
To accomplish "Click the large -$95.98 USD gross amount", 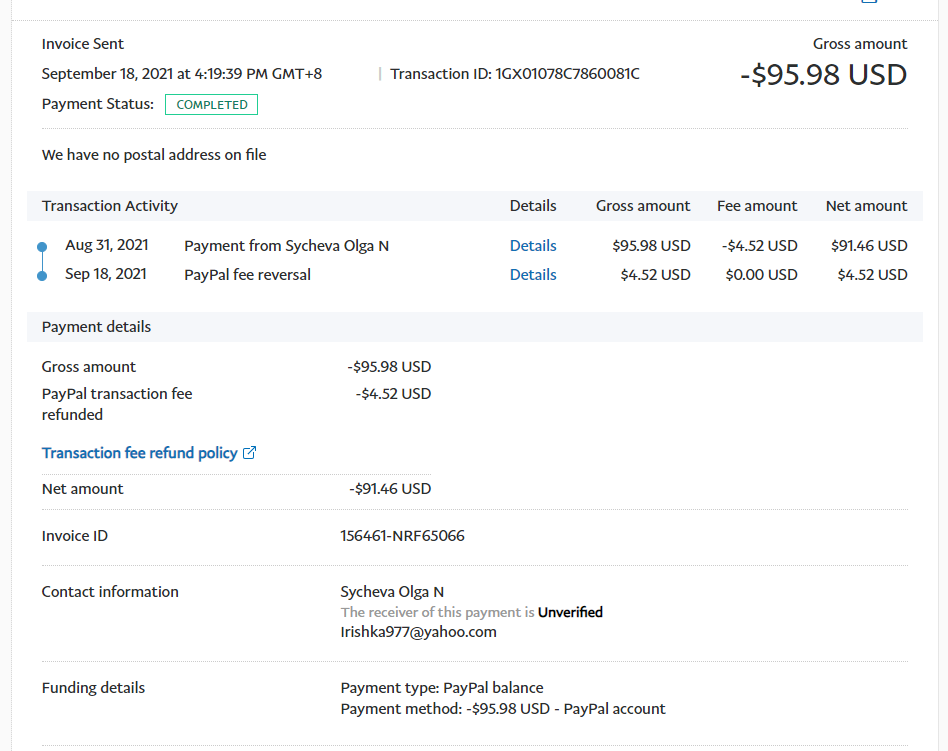I will pos(823,75).
